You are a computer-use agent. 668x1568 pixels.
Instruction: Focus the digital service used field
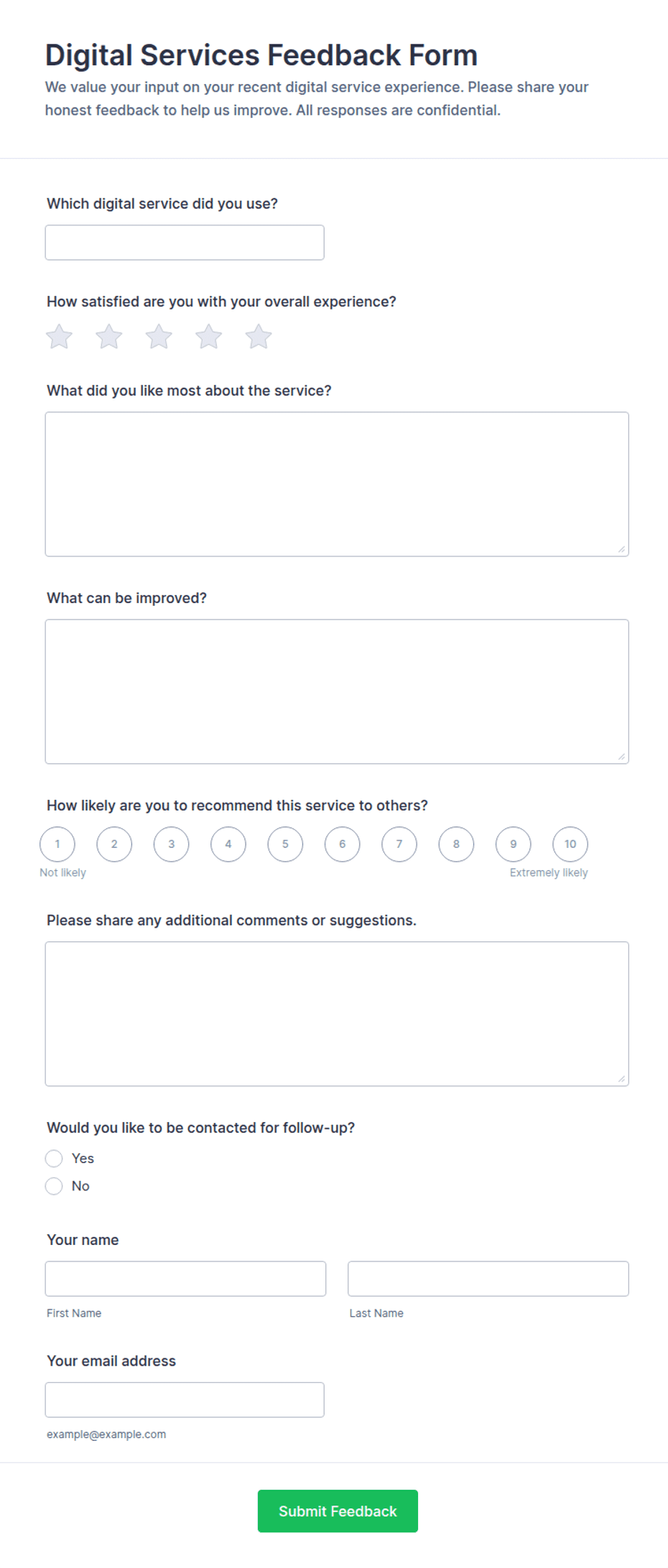tap(185, 243)
